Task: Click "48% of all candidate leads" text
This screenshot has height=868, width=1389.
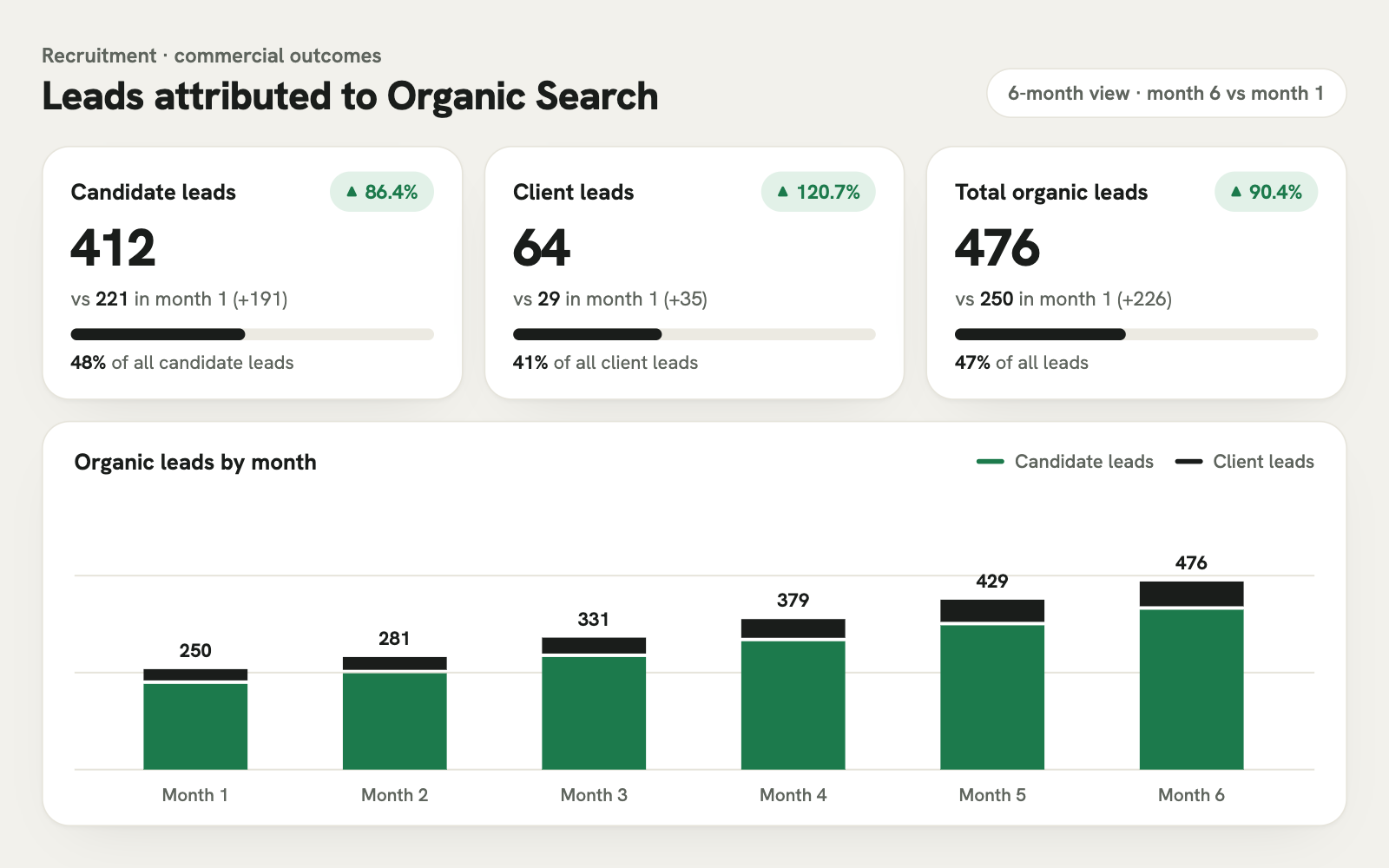Action: pos(182,363)
